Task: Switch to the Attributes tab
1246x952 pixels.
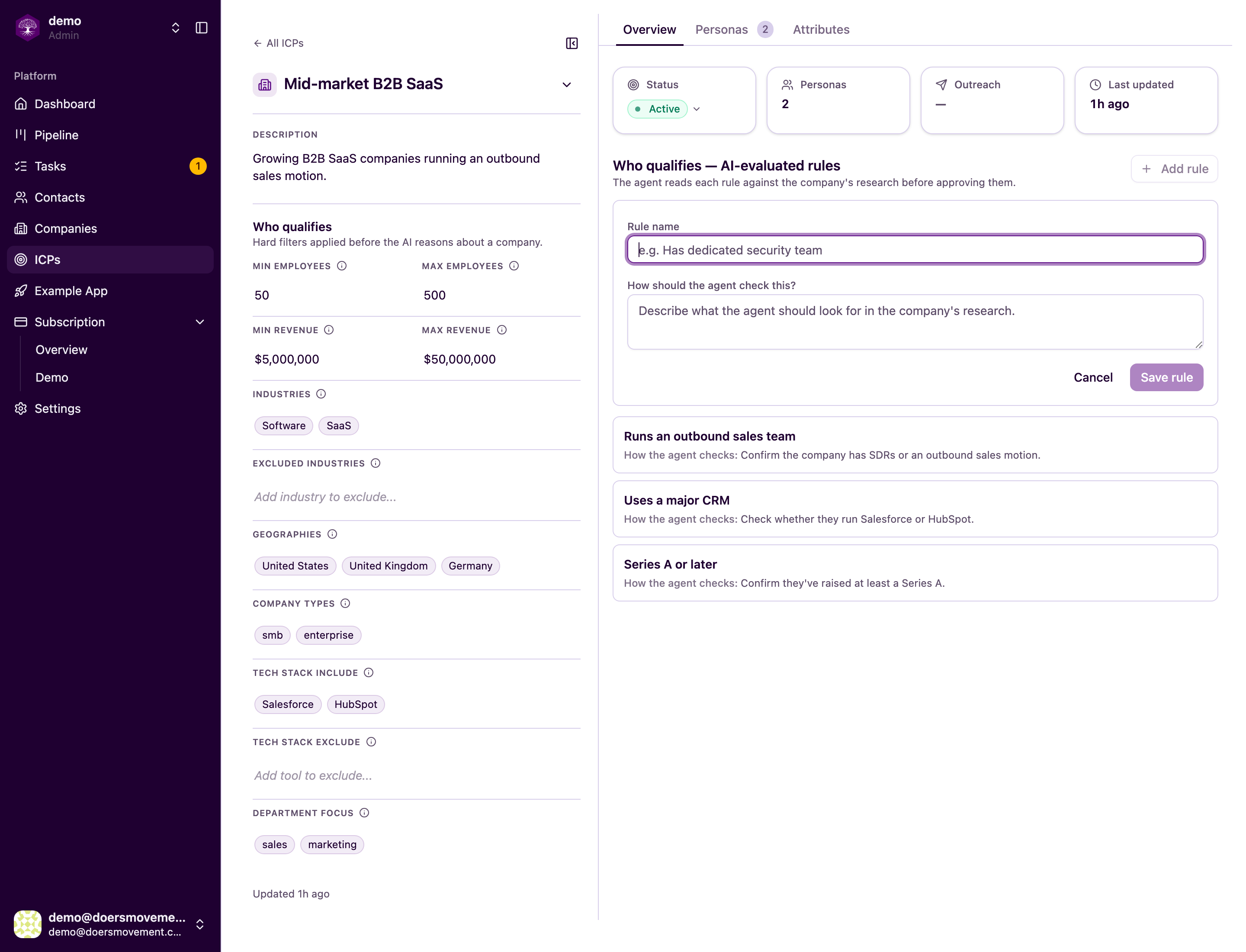Action: [821, 29]
